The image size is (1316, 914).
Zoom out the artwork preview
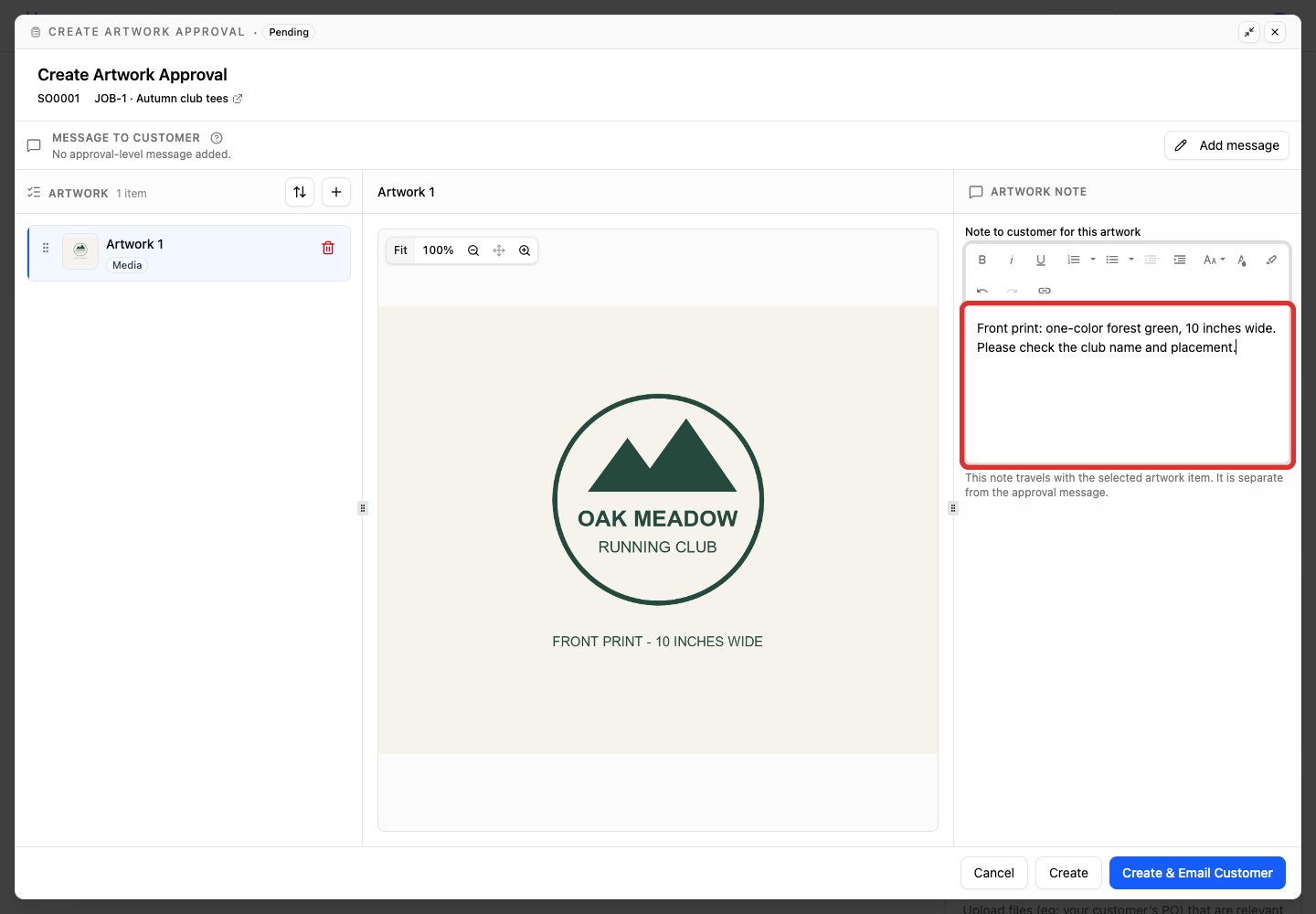[x=473, y=250]
